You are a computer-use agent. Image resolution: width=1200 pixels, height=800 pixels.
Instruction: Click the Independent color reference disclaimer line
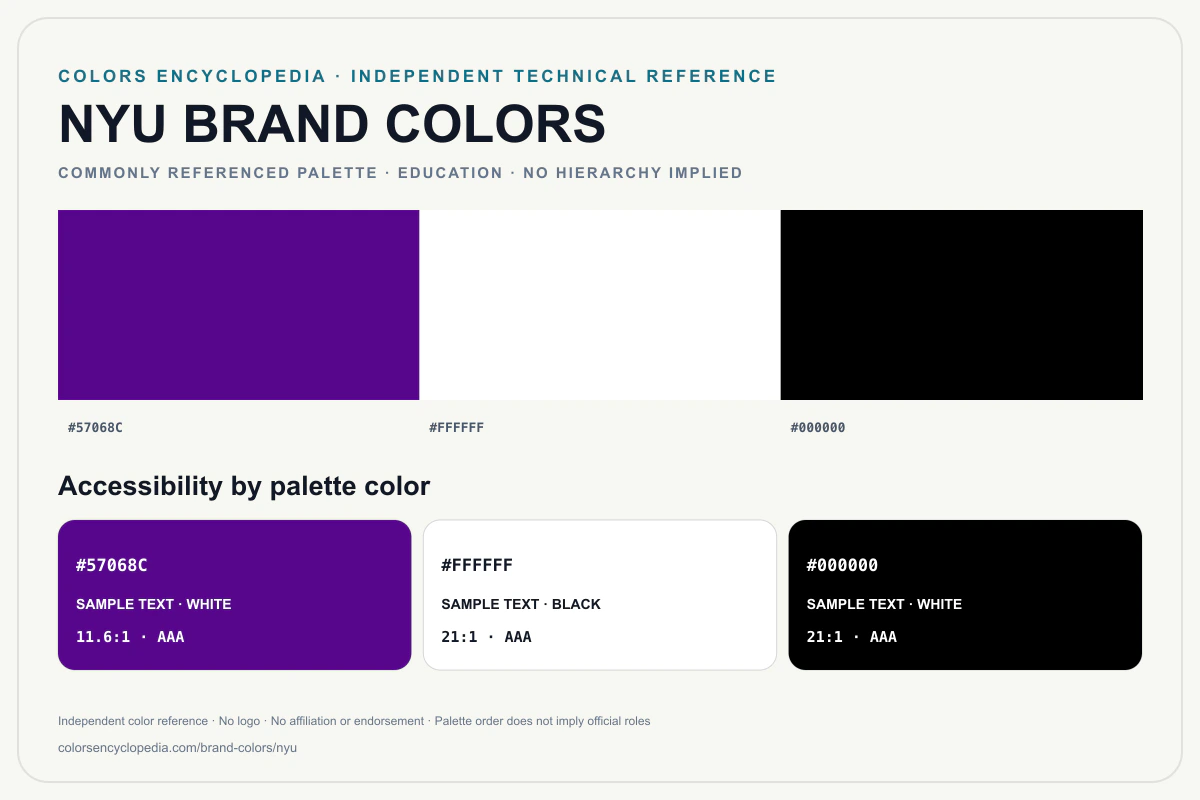click(x=354, y=721)
